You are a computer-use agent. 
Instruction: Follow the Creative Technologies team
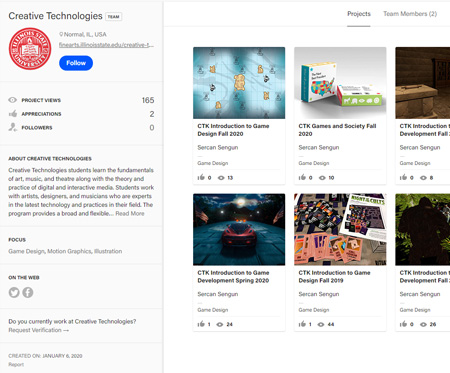click(76, 63)
